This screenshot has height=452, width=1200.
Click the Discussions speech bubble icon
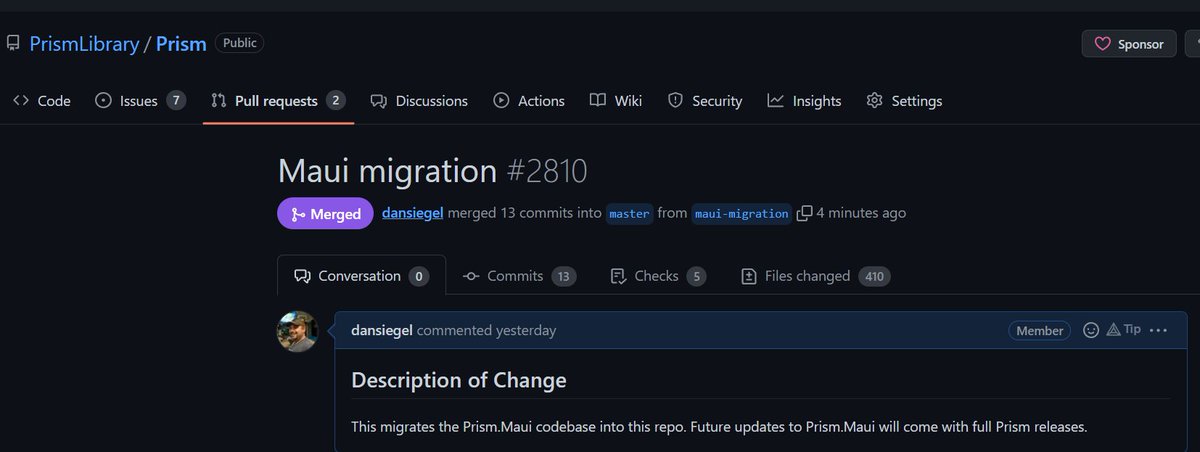(x=379, y=101)
